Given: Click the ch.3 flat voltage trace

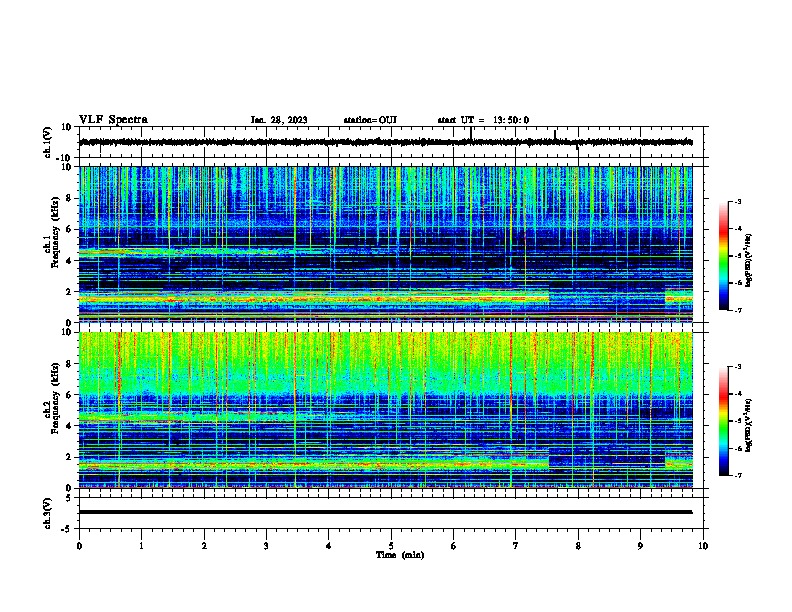Looking at the screenshot, I should tap(385, 512).
